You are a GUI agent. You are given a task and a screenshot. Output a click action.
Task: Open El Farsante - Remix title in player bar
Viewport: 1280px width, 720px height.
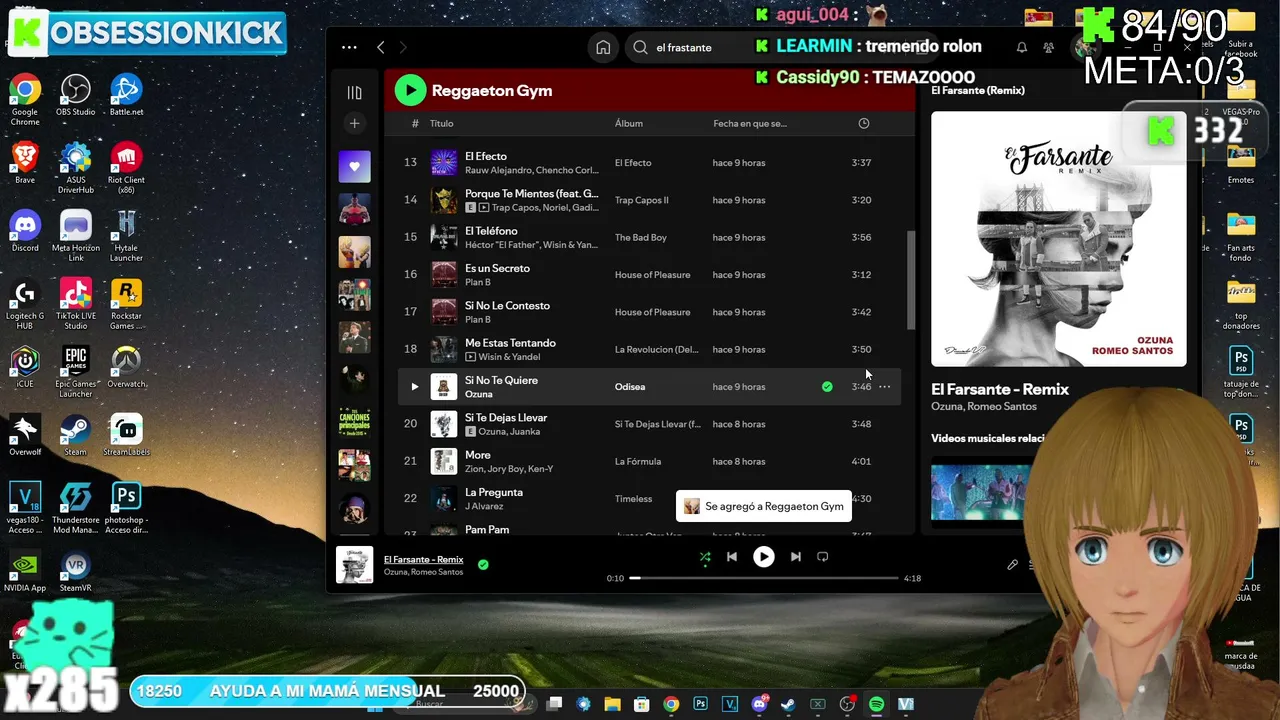click(424, 560)
